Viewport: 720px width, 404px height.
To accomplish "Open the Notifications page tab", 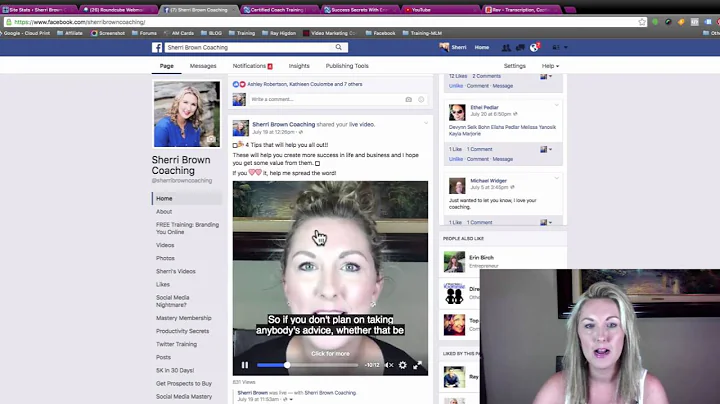I will coord(252,66).
